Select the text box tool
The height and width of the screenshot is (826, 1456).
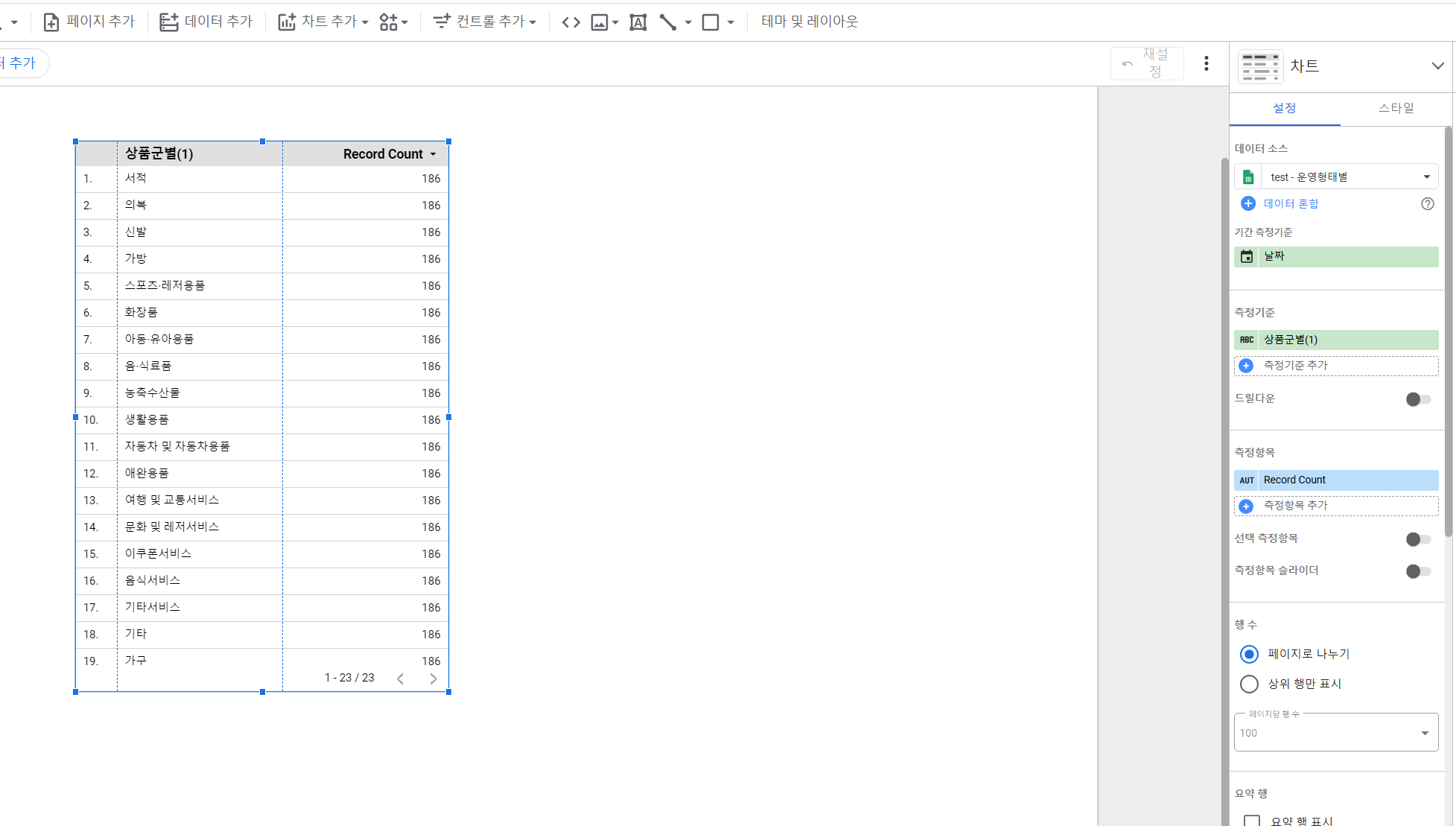[x=638, y=22]
